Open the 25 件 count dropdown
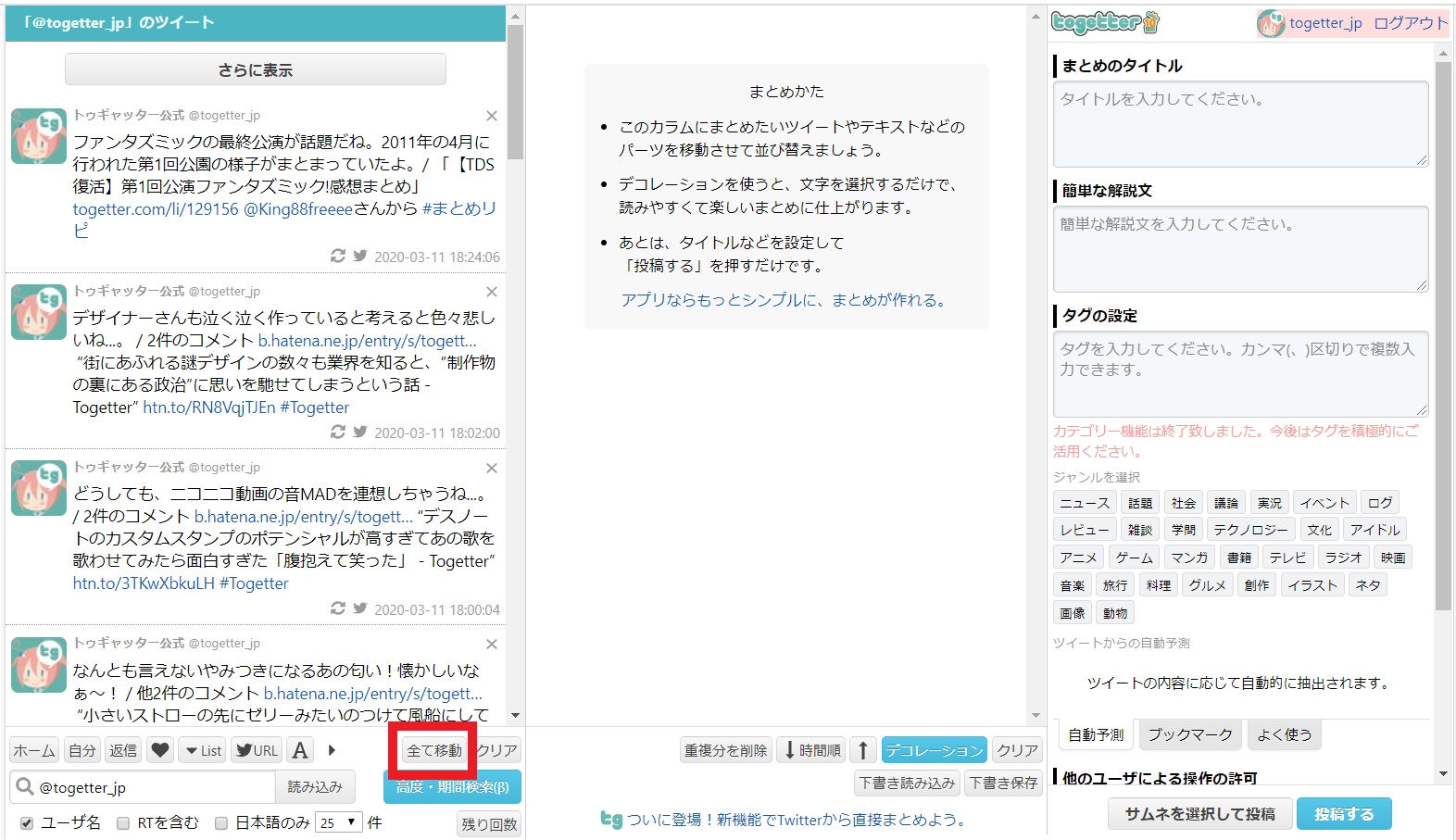The width and height of the screenshot is (1456, 840). pos(339,822)
